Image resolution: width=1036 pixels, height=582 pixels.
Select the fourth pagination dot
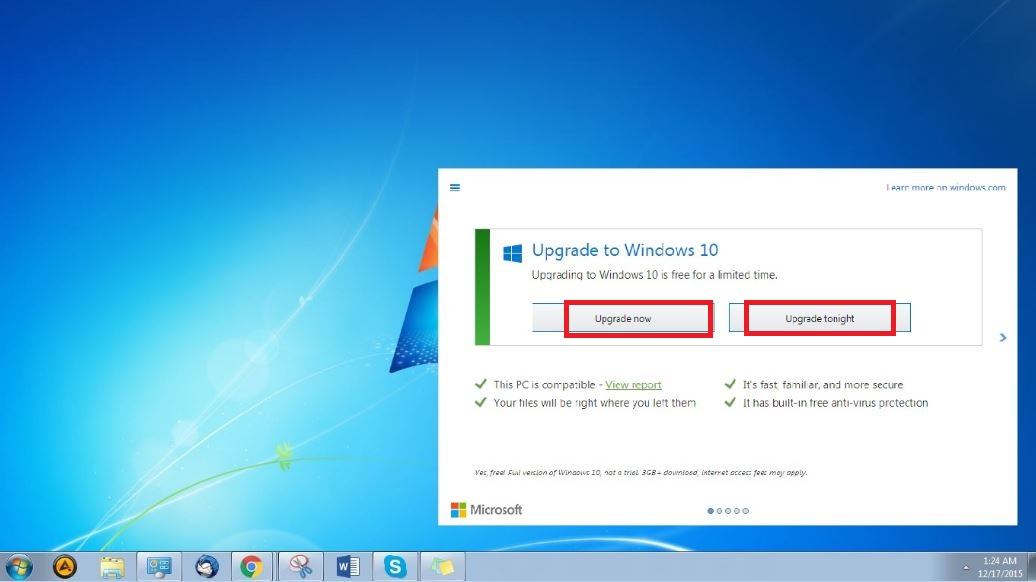point(737,511)
